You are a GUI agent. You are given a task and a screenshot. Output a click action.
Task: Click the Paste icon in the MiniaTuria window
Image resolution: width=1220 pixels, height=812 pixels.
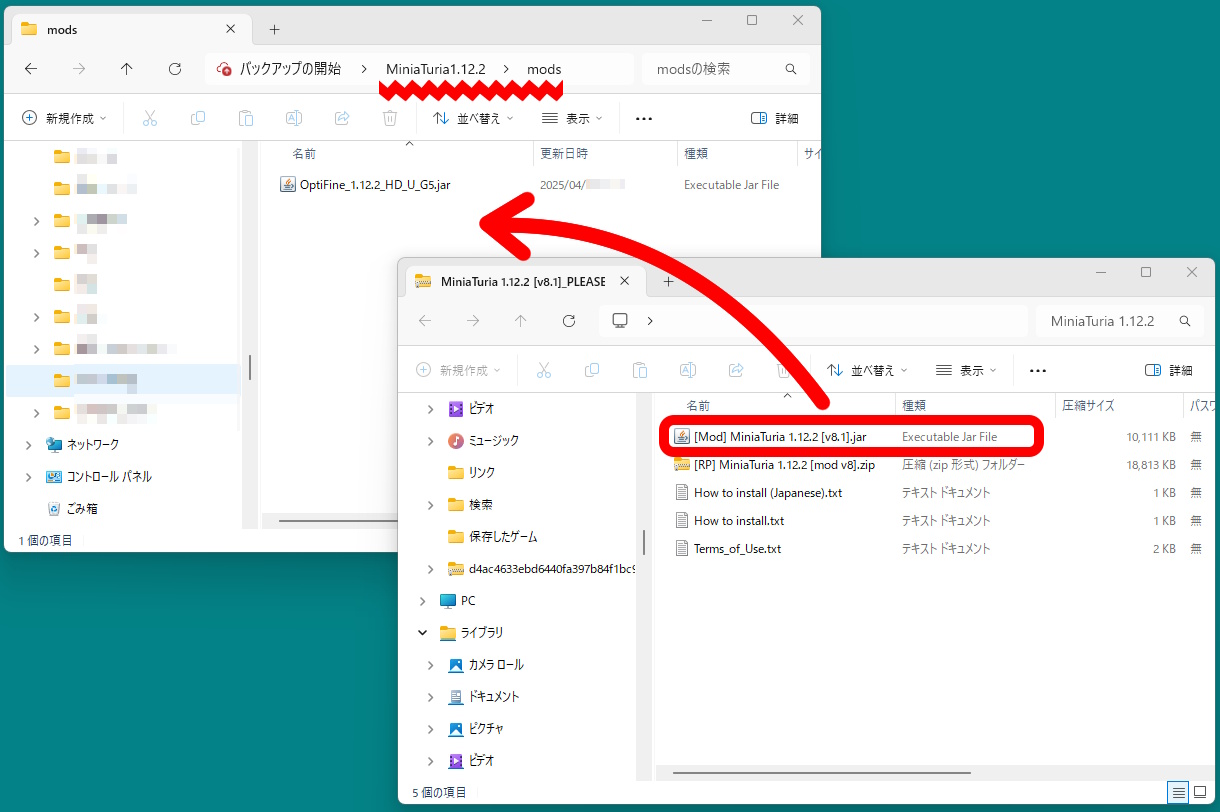pos(640,370)
